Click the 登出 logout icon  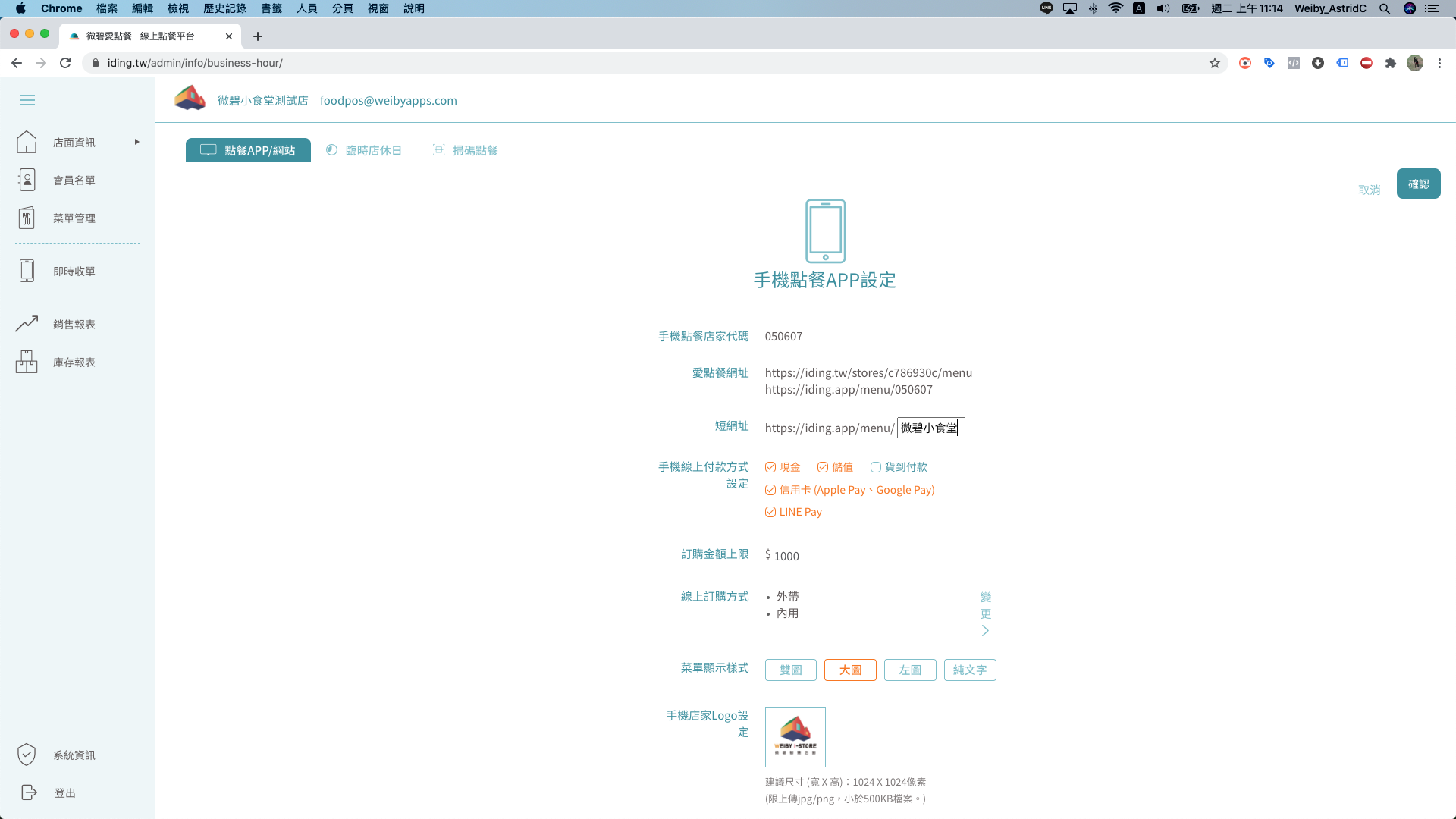coord(29,792)
